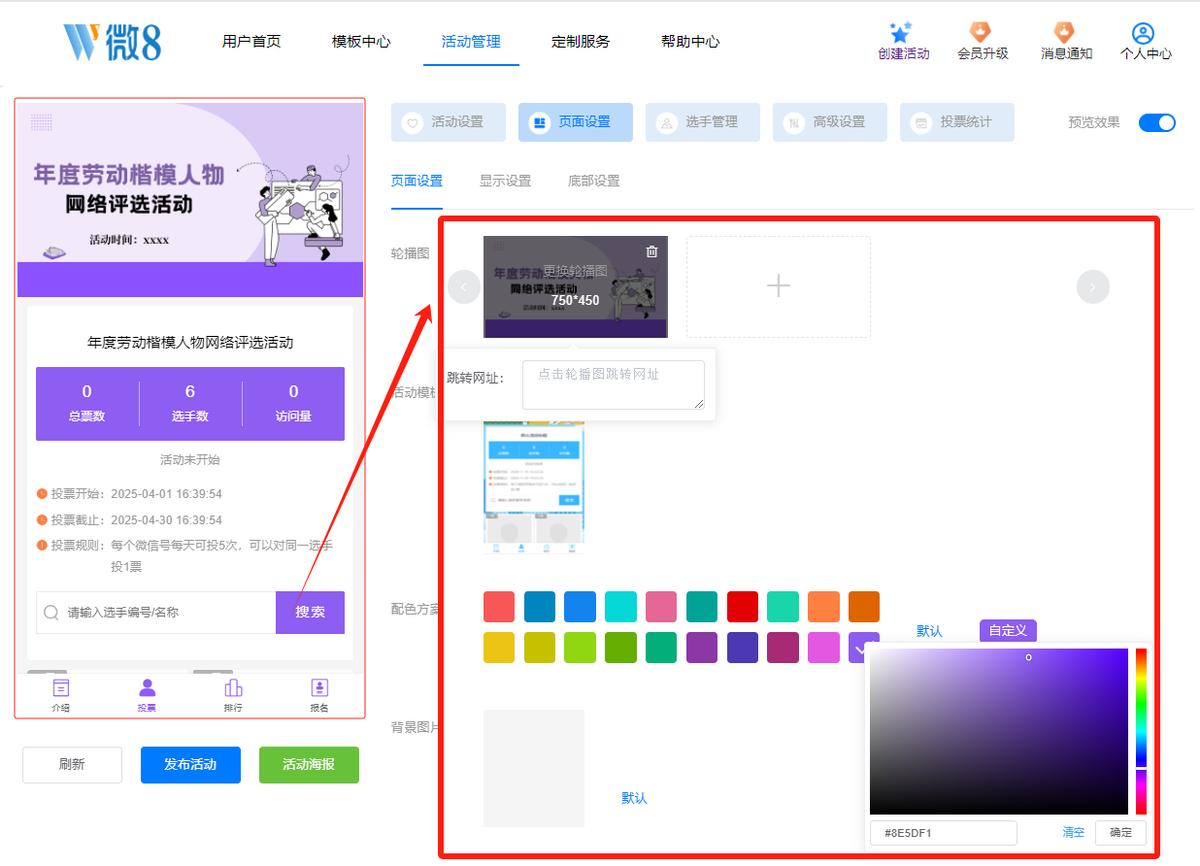Click the purple 搜索 button
Screen dimensions: 1200x866
pyautogui.click(x=310, y=612)
